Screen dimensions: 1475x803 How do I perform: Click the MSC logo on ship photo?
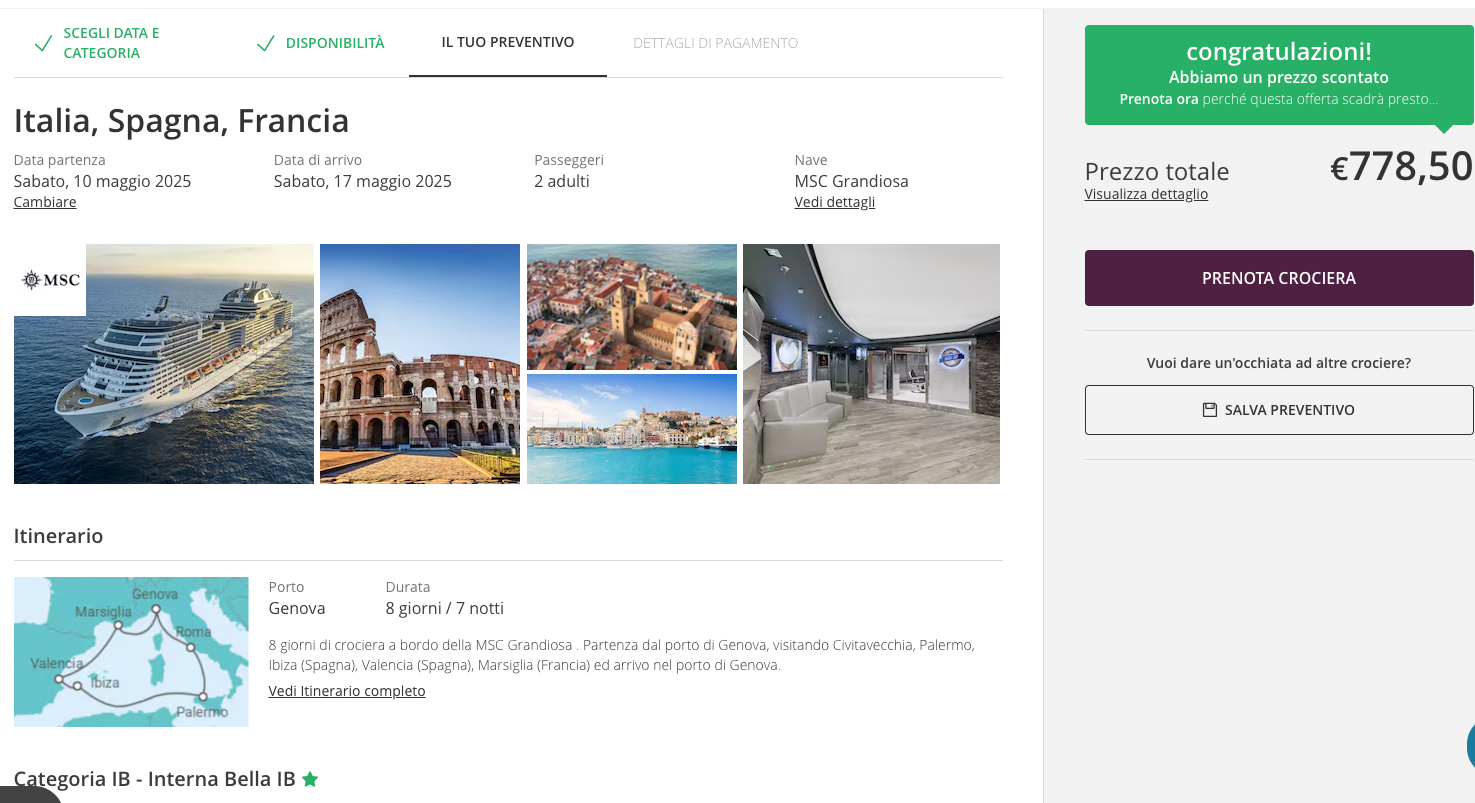click(x=50, y=280)
